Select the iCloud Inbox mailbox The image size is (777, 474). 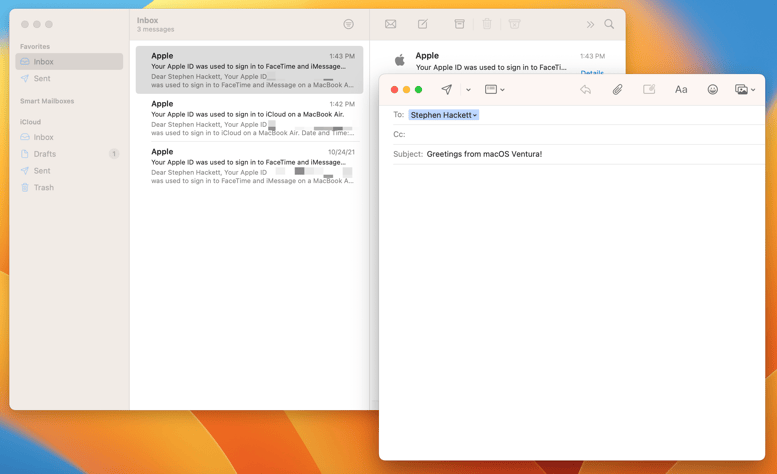click(x=69, y=137)
